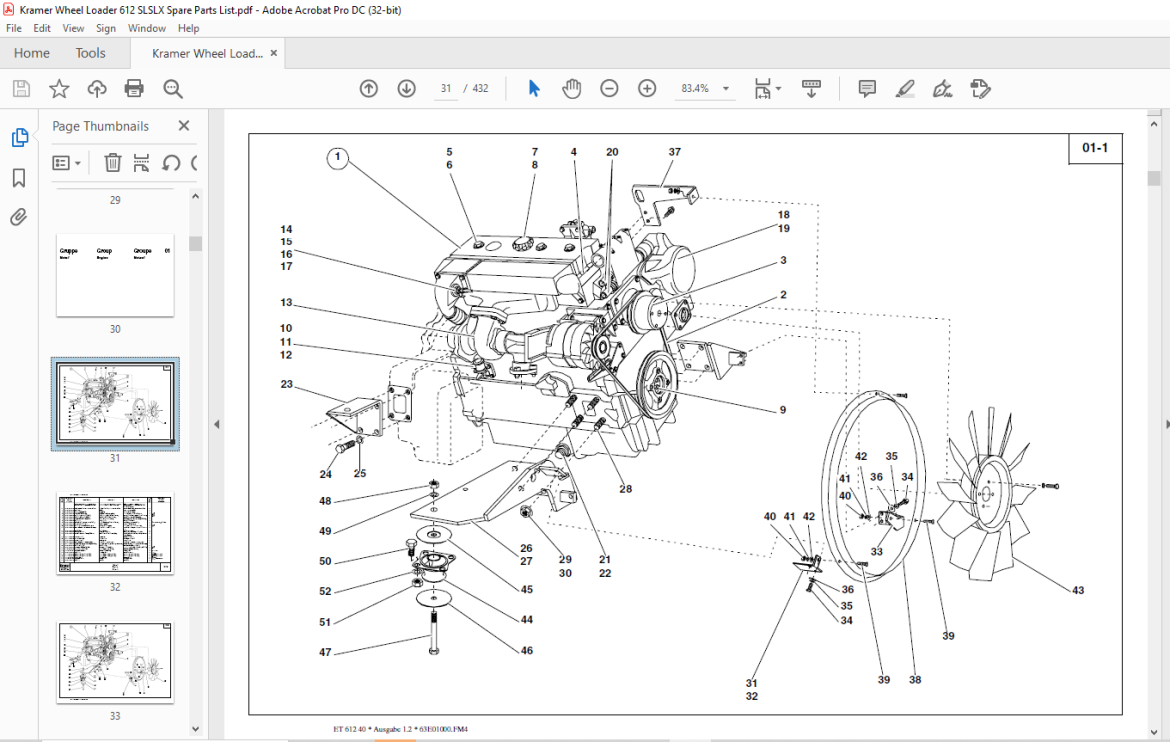Open the Bookmarks panel icon

click(19, 178)
